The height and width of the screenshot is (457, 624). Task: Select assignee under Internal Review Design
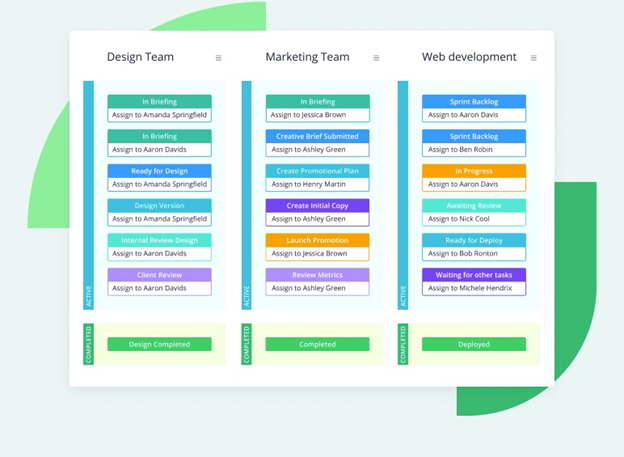(x=160, y=254)
